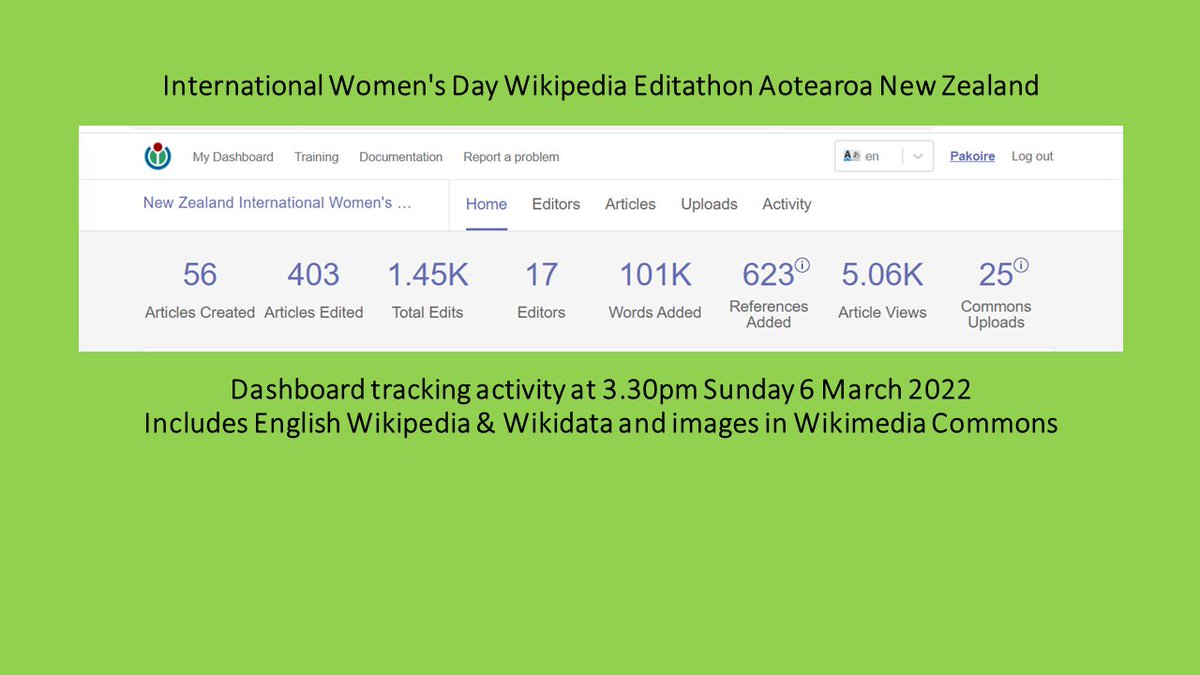Switch to the Editors tab
This screenshot has height=675, width=1200.
coord(556,204)
